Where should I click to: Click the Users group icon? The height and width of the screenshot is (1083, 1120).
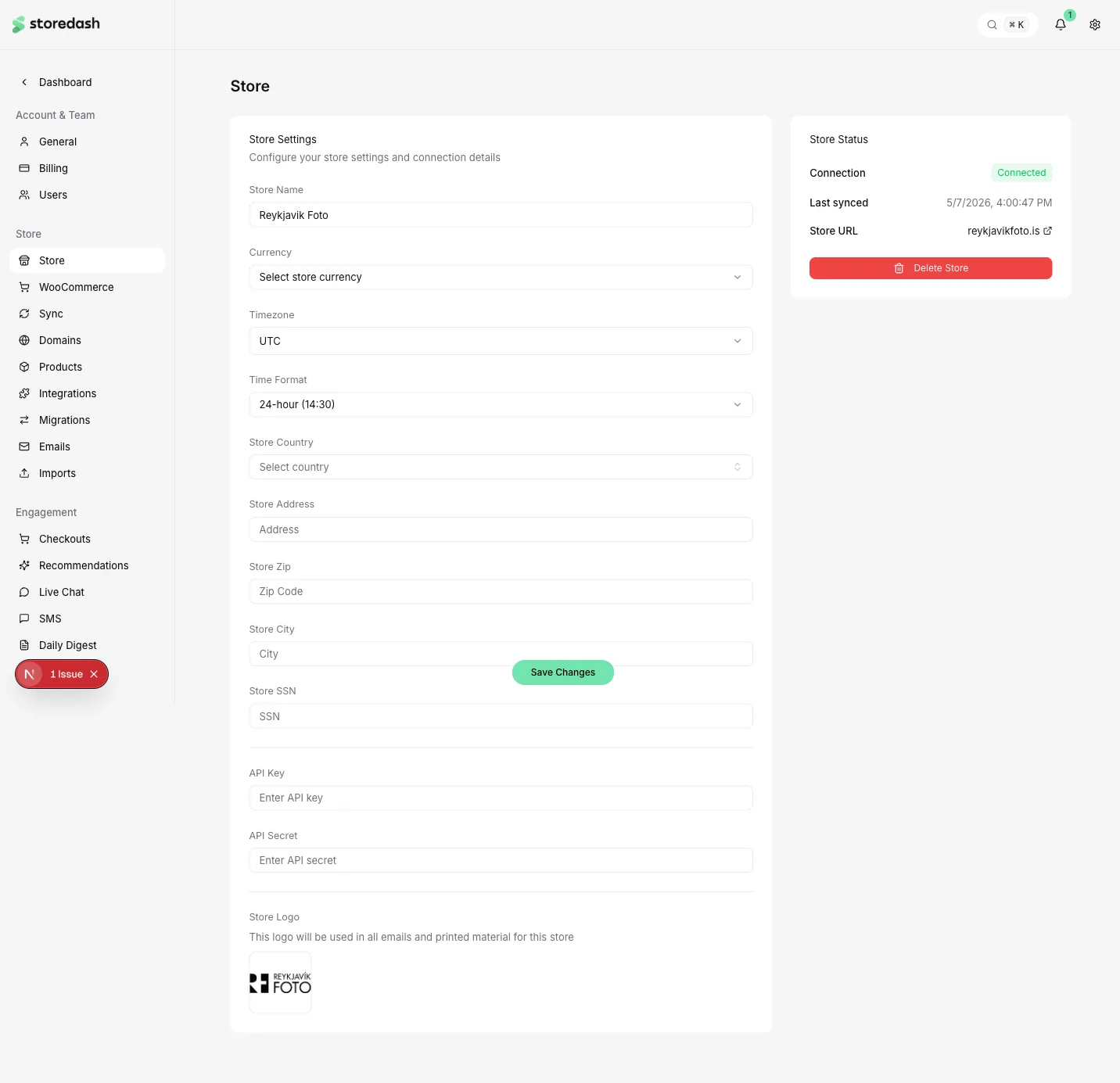24,195
